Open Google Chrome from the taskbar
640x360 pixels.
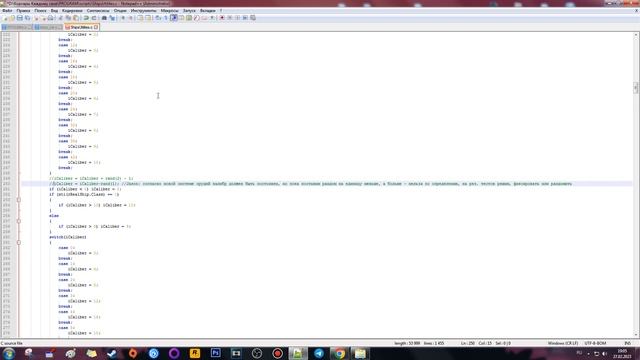click(340, 353)
